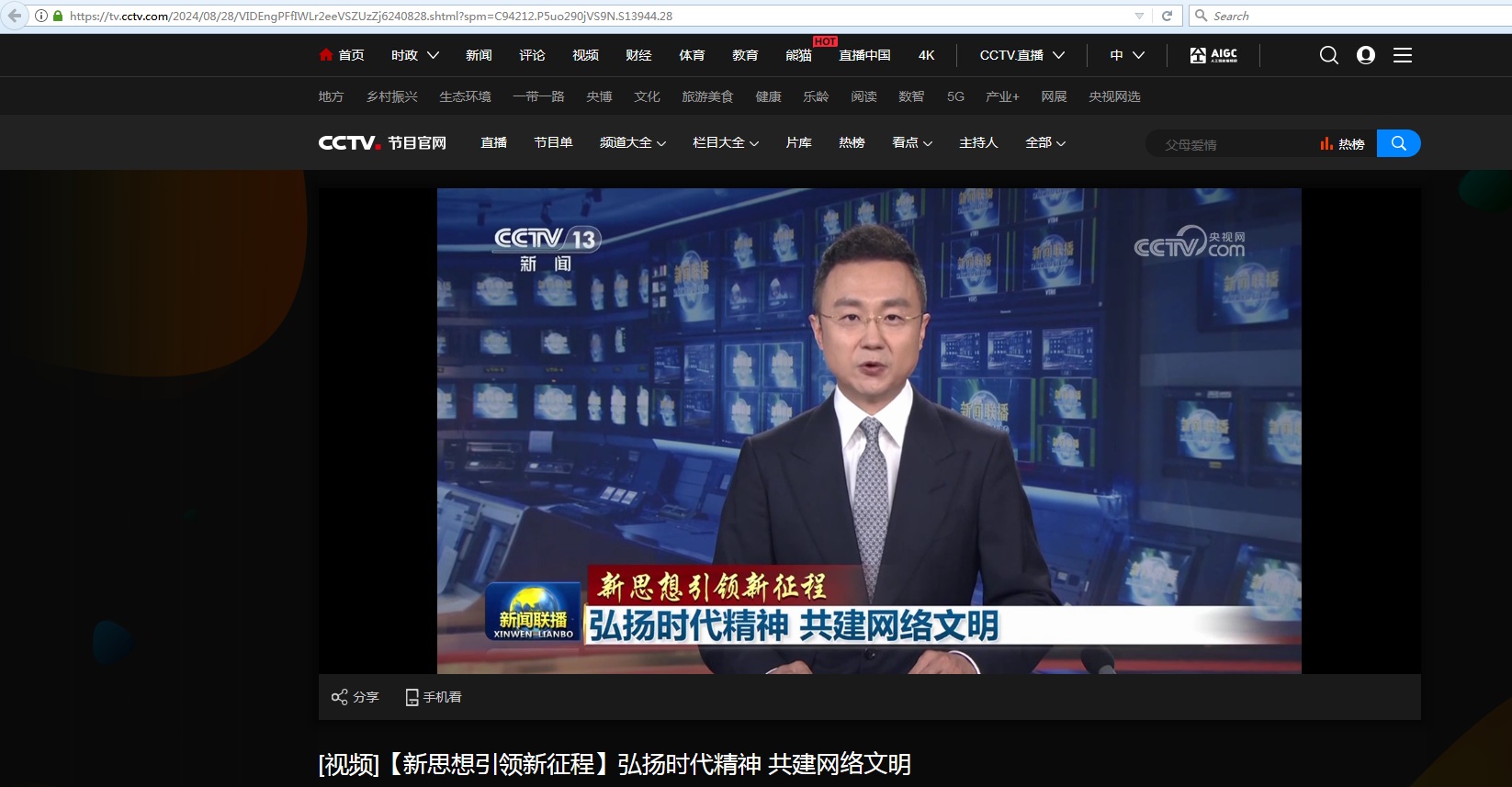This screenshot has width=1512, height=787.
Task: Expand the 频道大全 dropdown
Action: pos(633,142)
